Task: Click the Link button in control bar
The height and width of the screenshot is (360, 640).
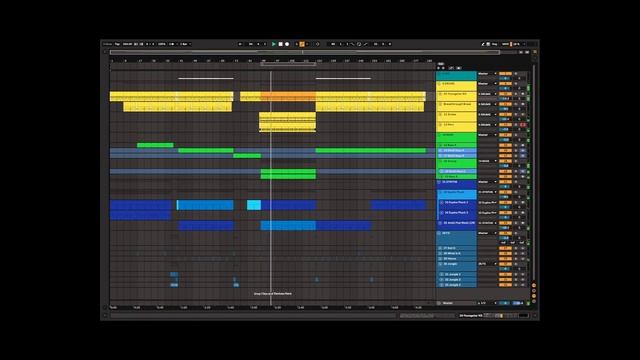Action: point(107,44)
